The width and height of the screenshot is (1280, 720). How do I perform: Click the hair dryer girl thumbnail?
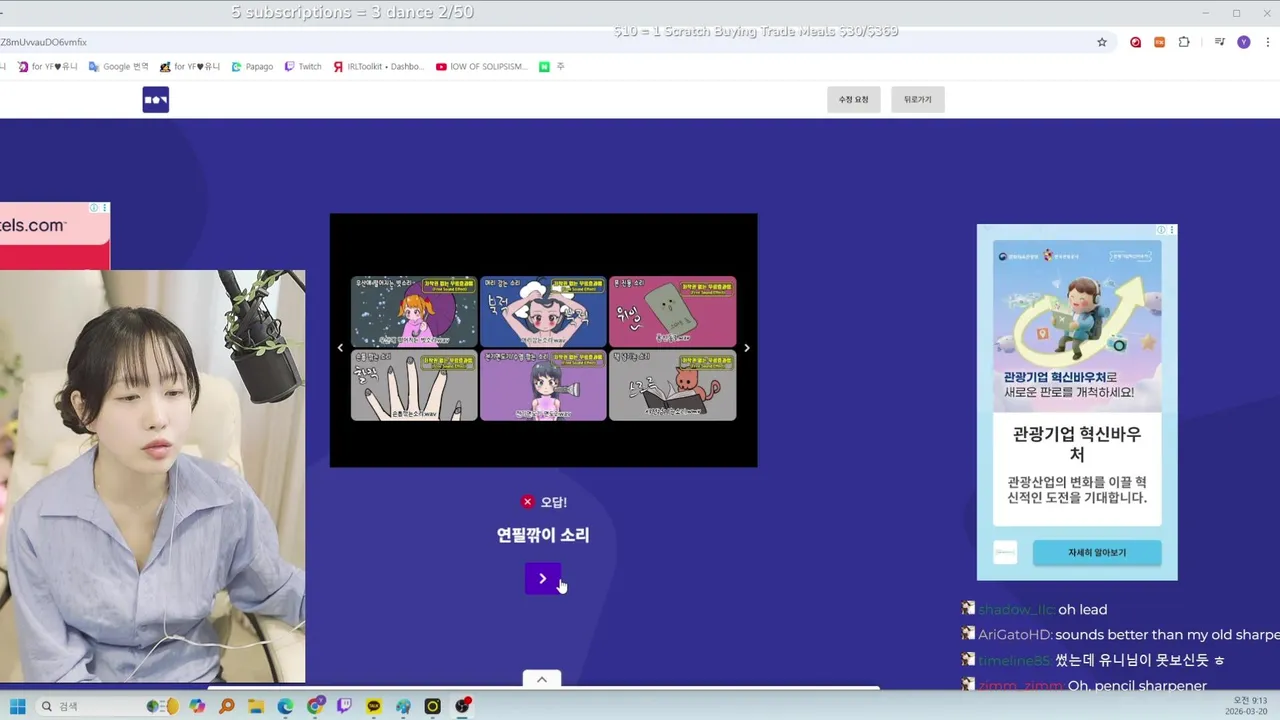[x=543, y=385]
